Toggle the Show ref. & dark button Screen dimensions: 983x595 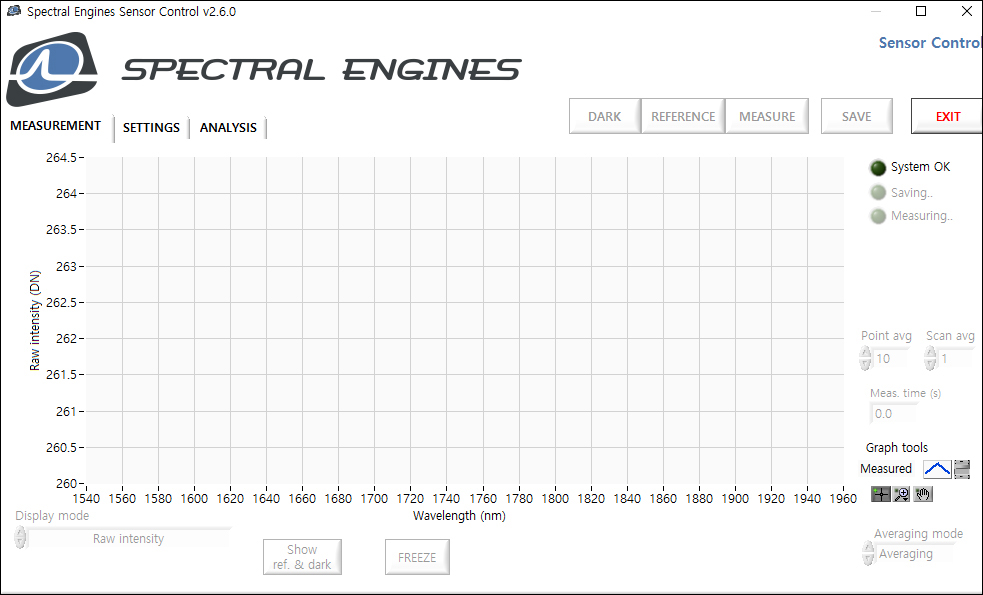coord(302,557)
